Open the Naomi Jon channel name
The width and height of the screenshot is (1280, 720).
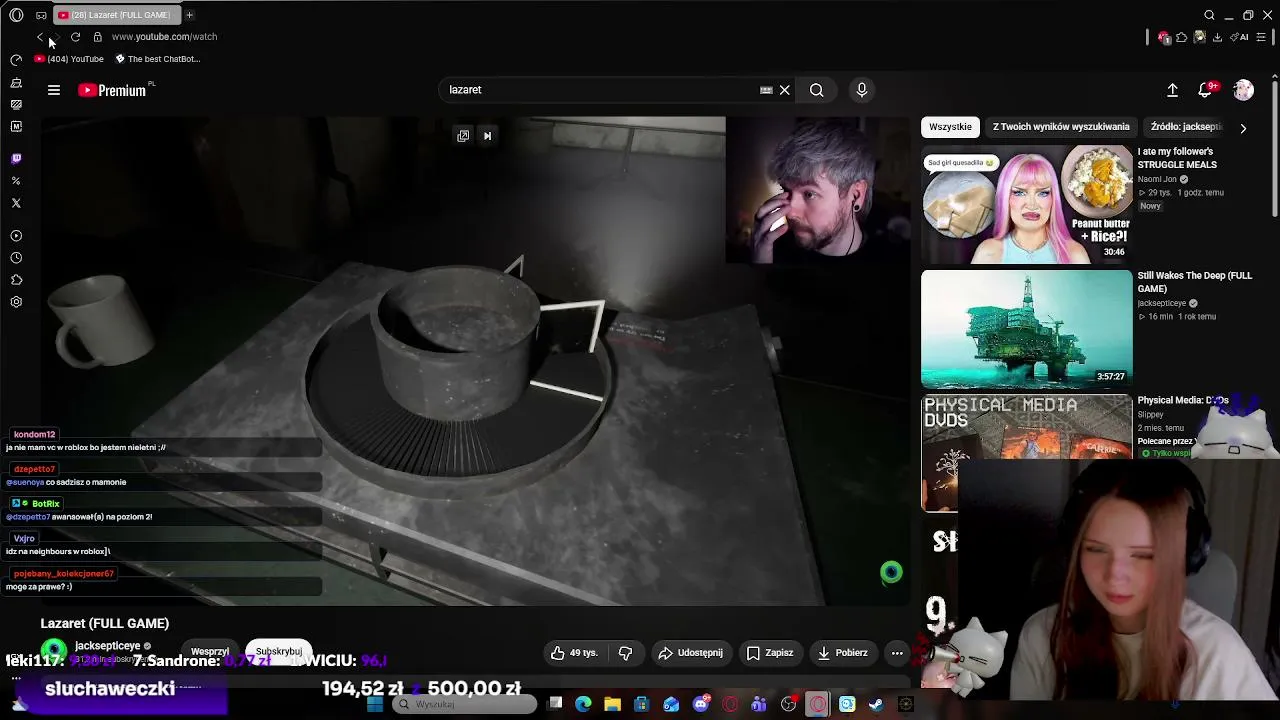coord(1157,180)
